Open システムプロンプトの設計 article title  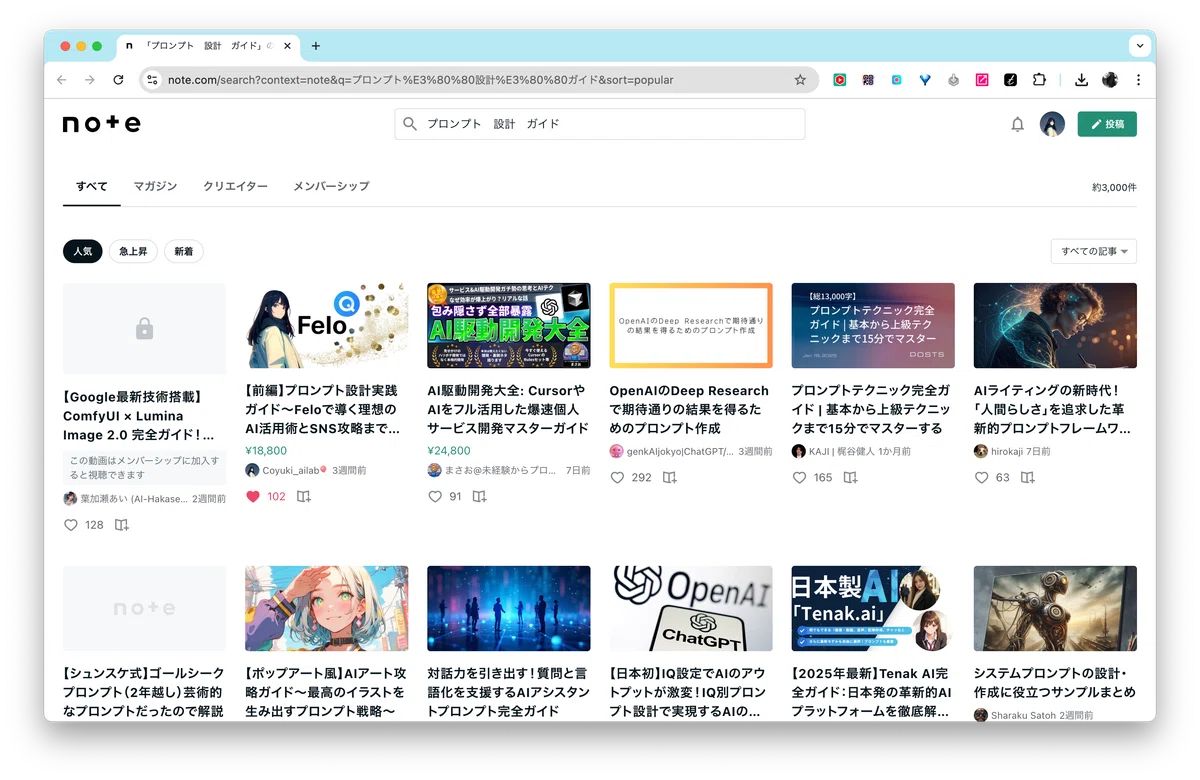coord(1055,683)
